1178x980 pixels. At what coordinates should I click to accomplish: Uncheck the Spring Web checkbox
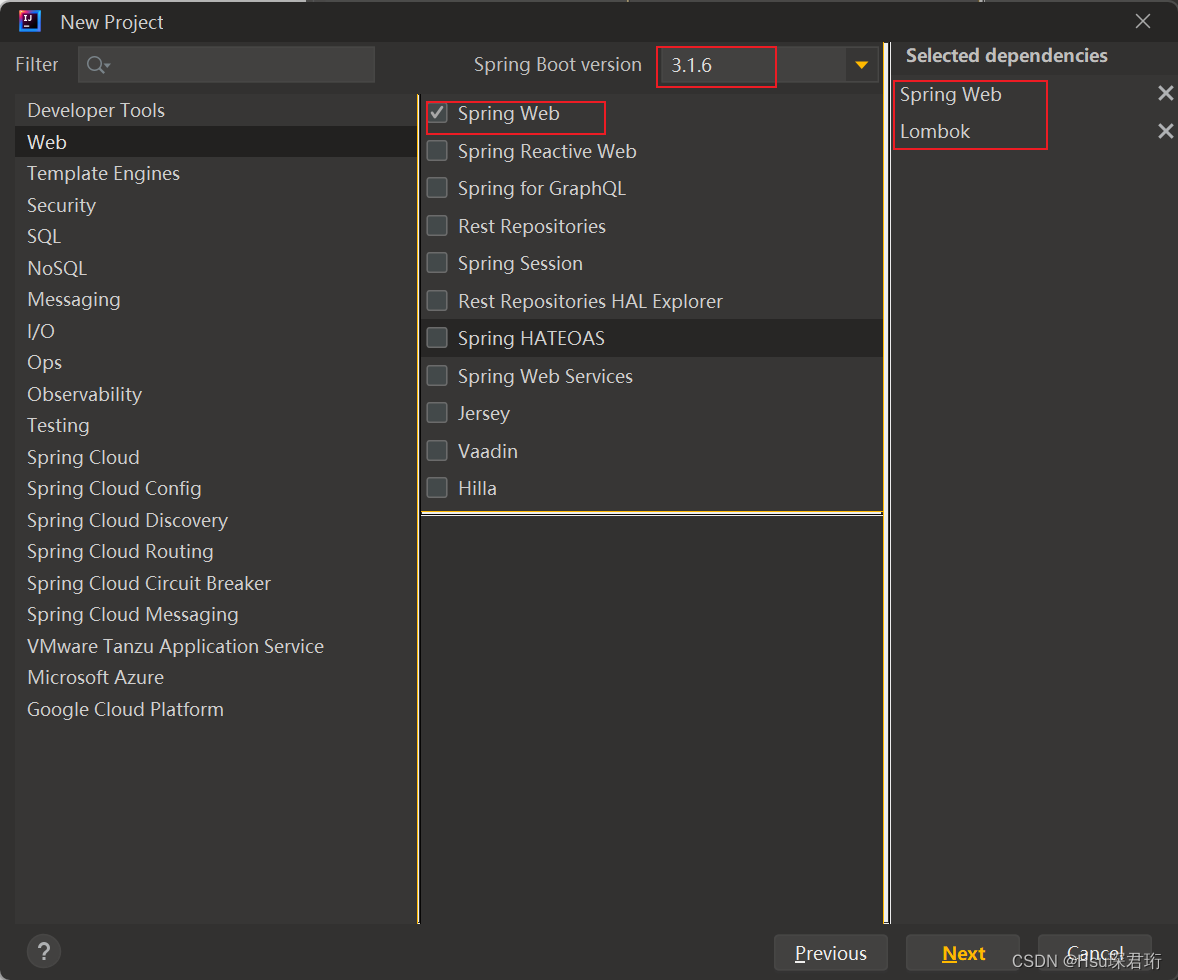click(437, 113)
